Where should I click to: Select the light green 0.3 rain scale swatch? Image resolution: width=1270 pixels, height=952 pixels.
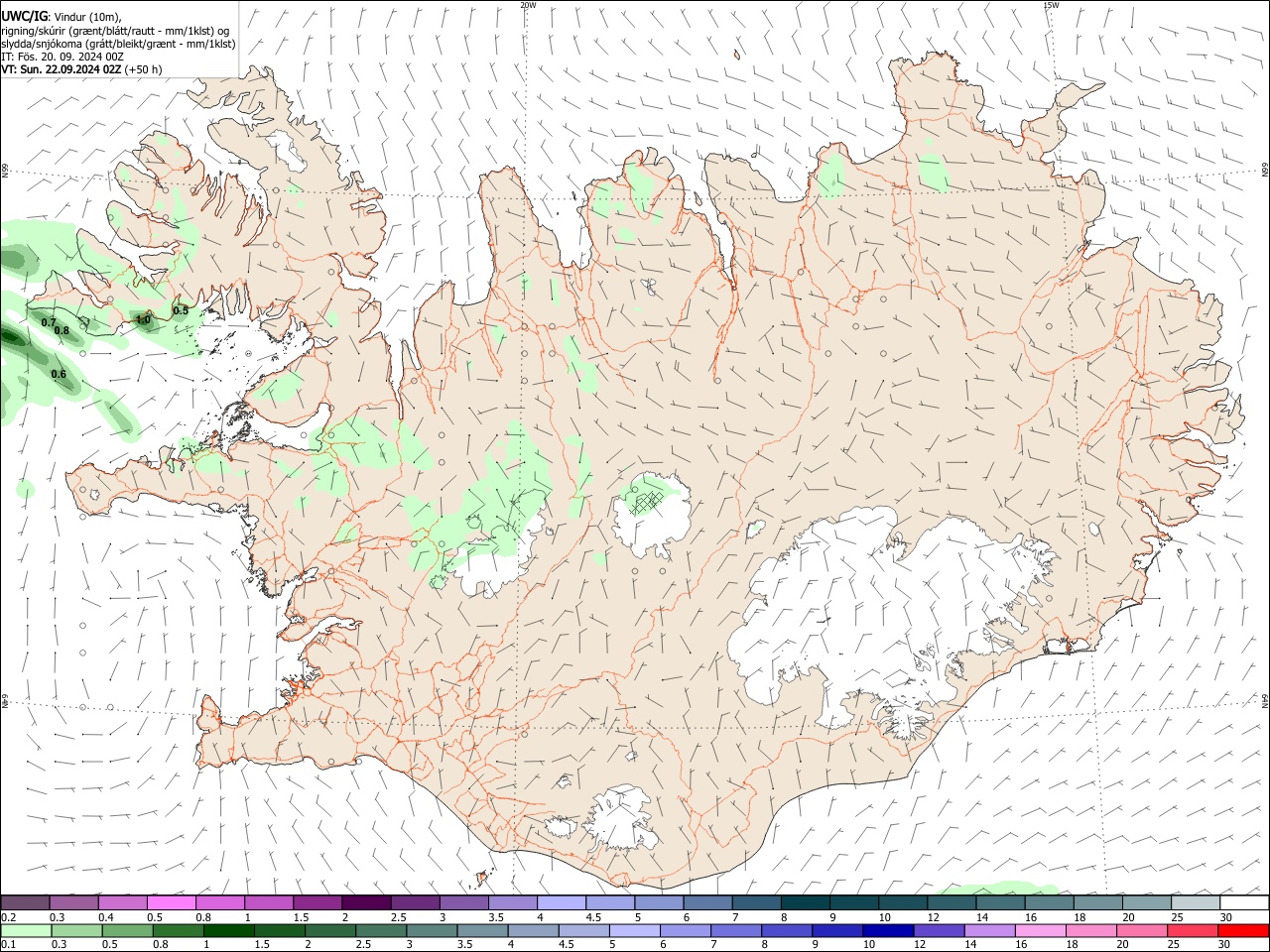(x=76, y=931)
